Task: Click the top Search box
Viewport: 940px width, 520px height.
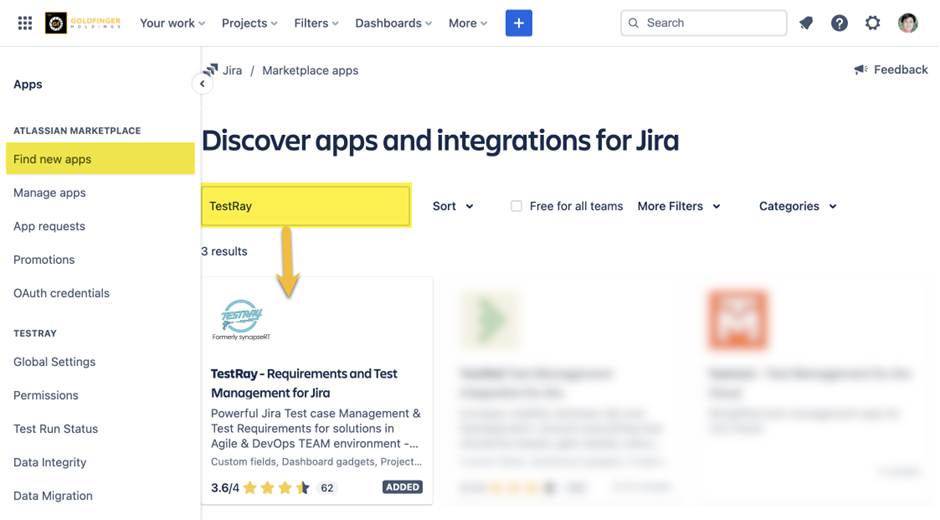Action: pos(703,23)
